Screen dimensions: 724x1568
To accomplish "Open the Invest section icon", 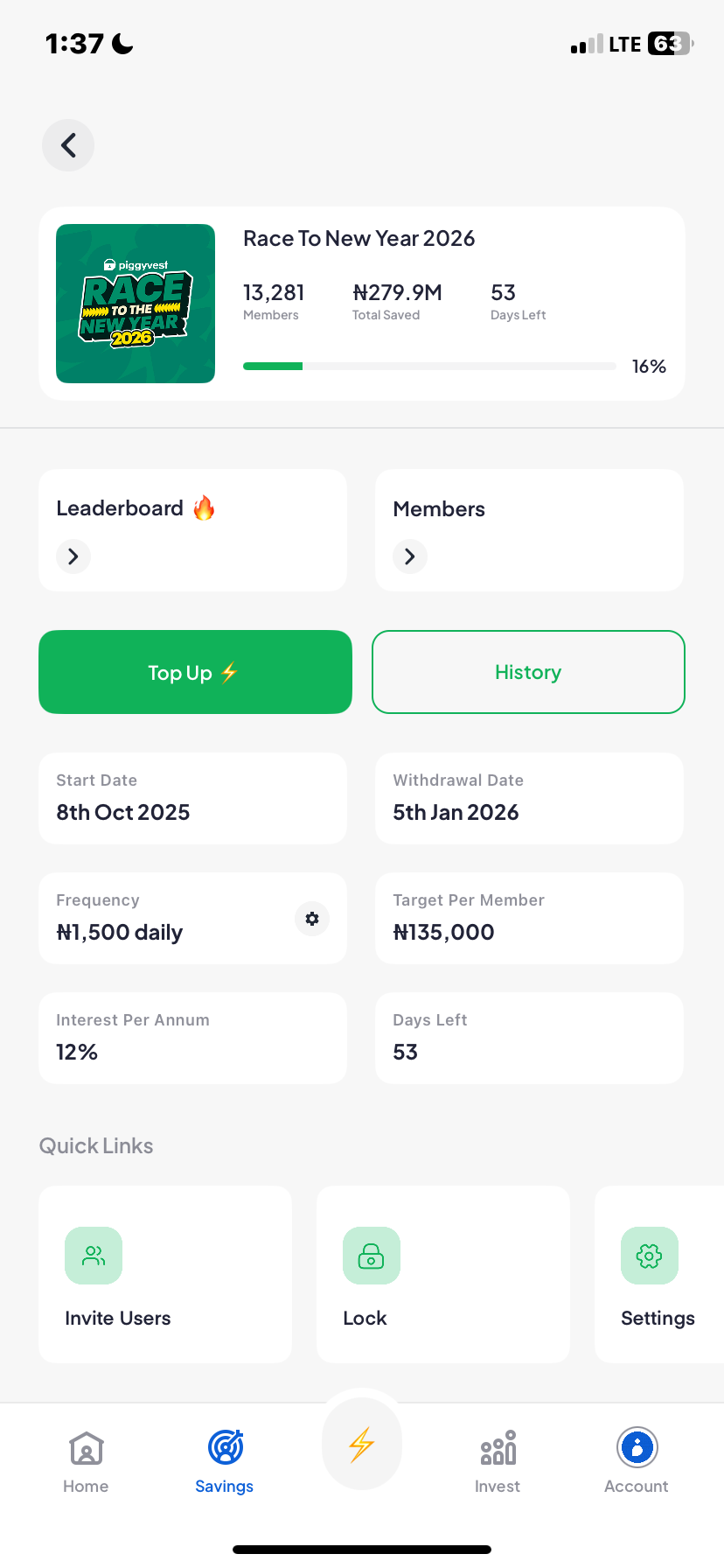I will coord(497,1448).
